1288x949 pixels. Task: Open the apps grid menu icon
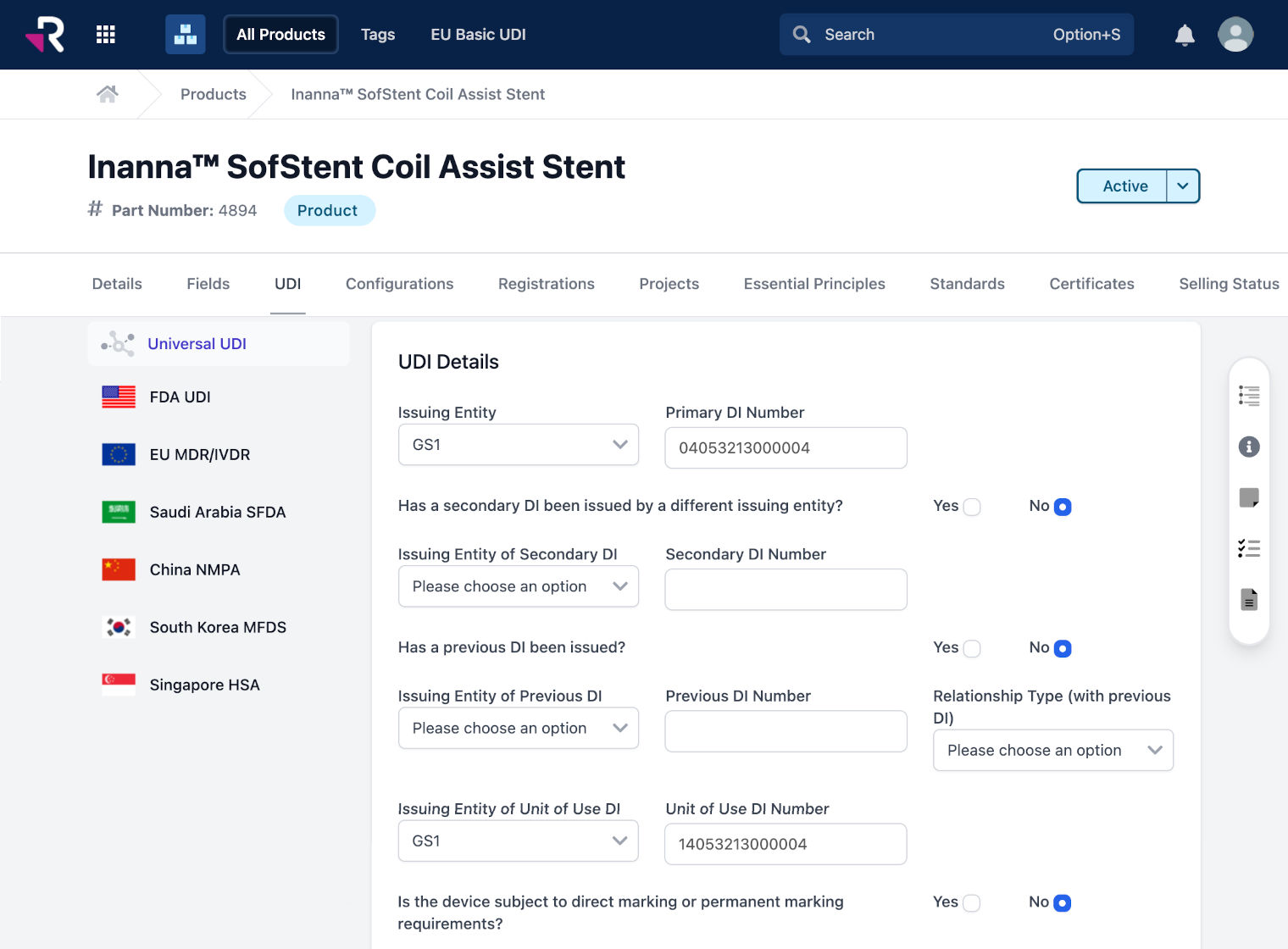click(106, 35)
